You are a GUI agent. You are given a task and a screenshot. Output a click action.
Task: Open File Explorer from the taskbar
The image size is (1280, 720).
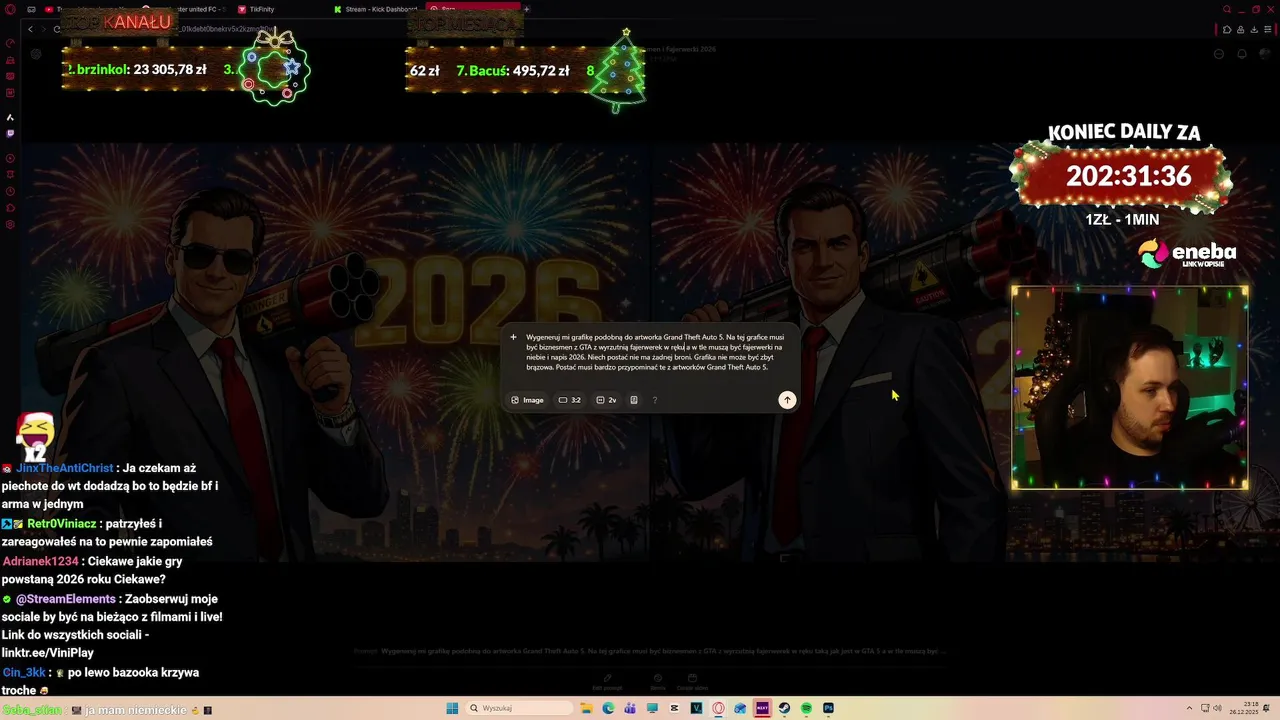pyautogui.click(x=587, y=708)
